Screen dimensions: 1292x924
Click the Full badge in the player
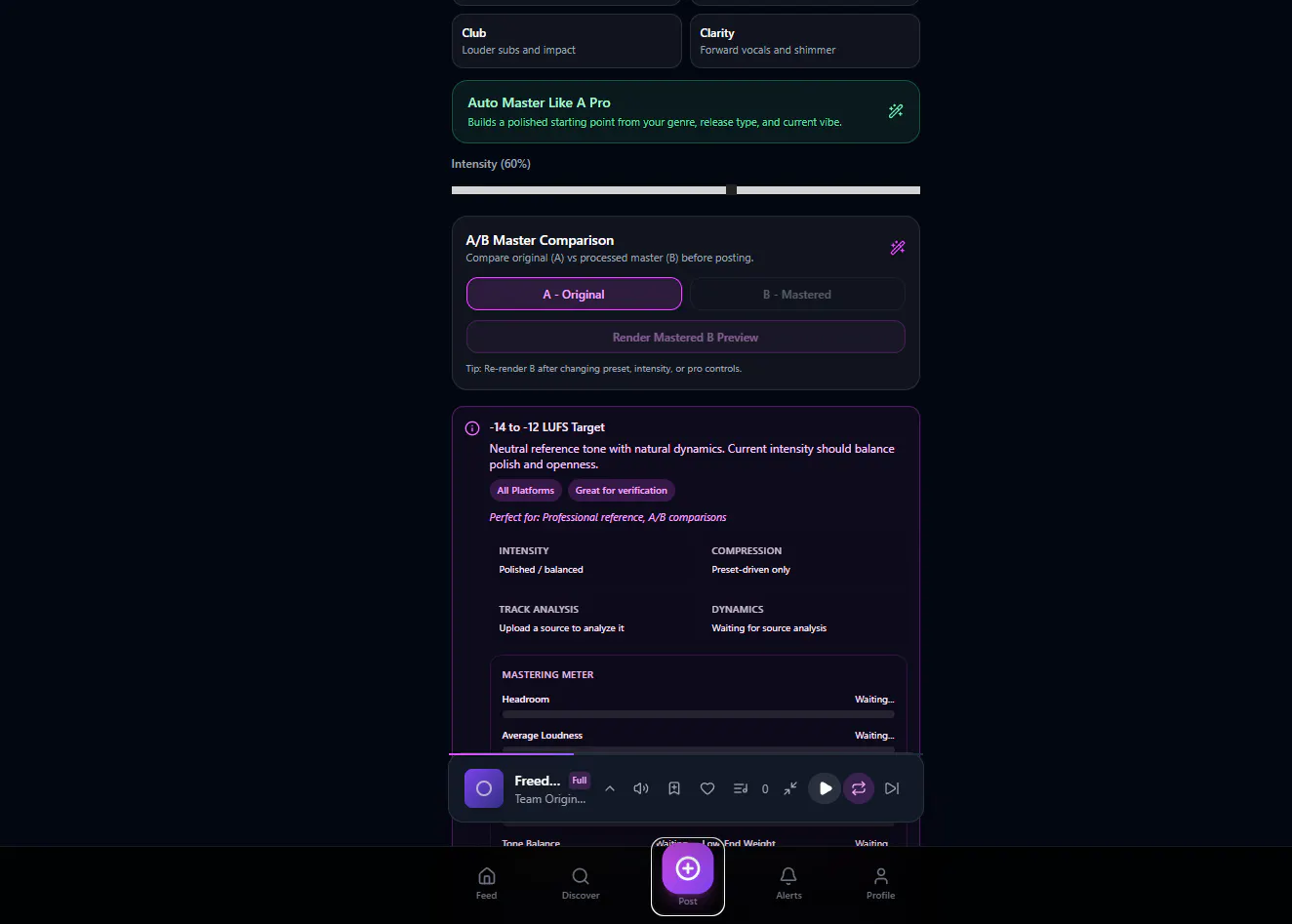580,781
